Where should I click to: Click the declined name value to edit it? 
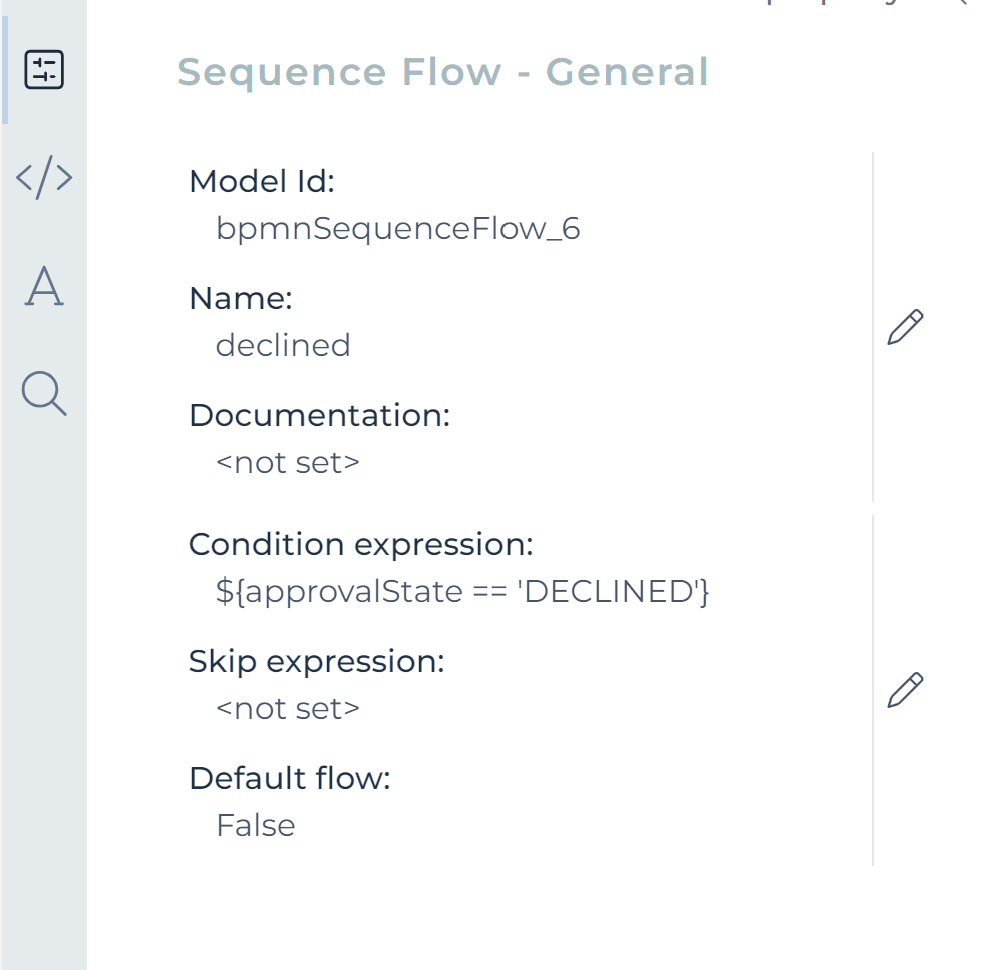tap(283, 345)
